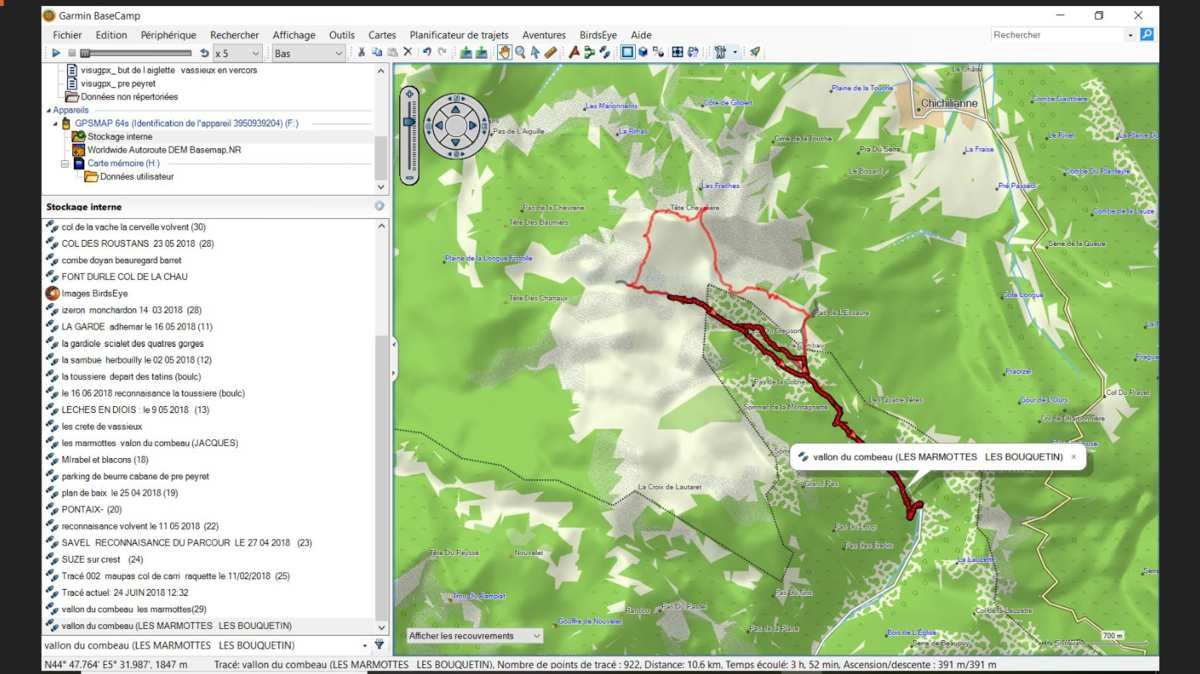
Task: Close the vallon du combeau map balloon
Action: (x=1073, y=456)
